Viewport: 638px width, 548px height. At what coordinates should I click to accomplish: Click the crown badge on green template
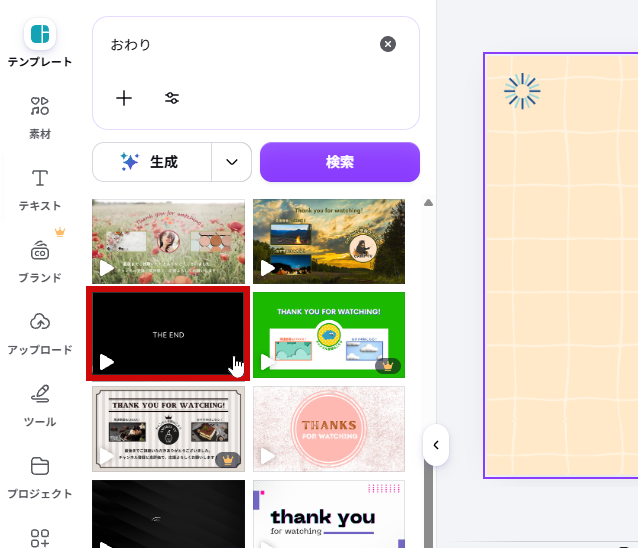point(388,366)
